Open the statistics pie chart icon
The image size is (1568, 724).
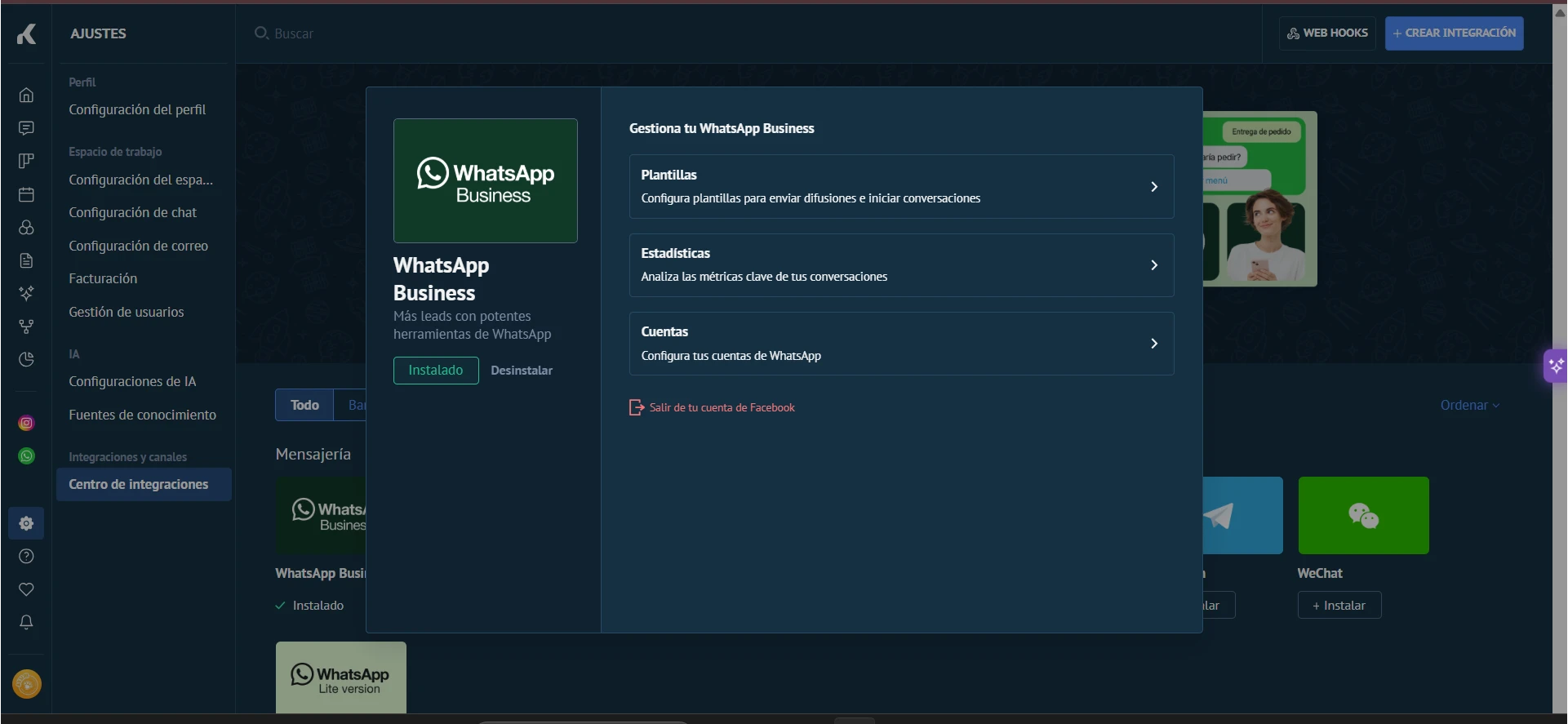click(x=26, y=359)
